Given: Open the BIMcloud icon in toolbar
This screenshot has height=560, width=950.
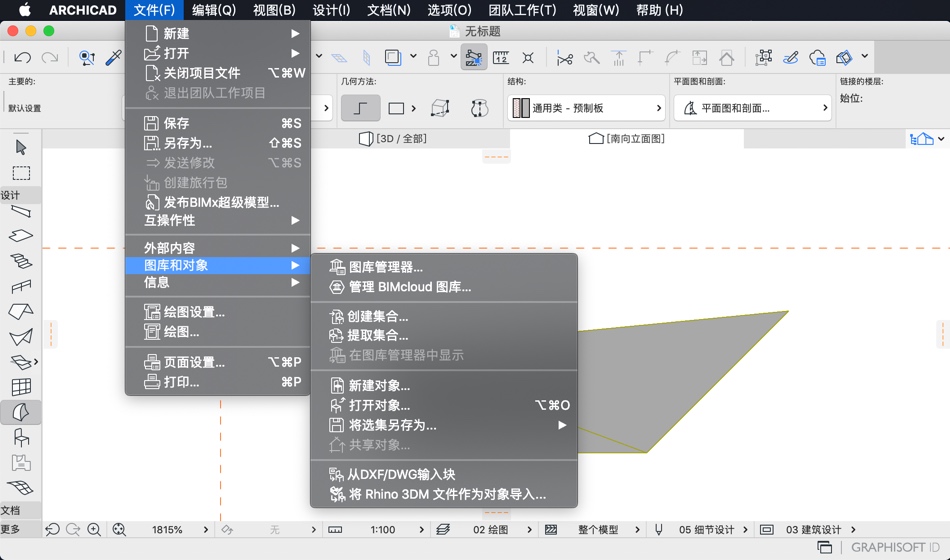Looking at the screenshot, I should [x=817, y=58].
